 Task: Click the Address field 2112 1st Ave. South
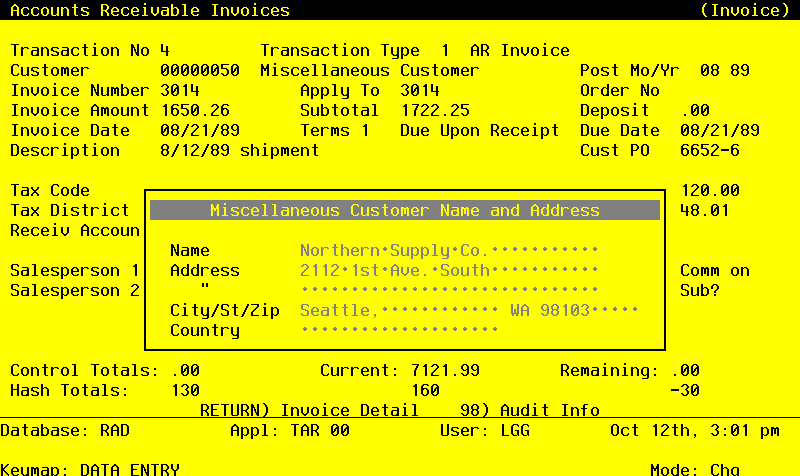pos(449,270)
